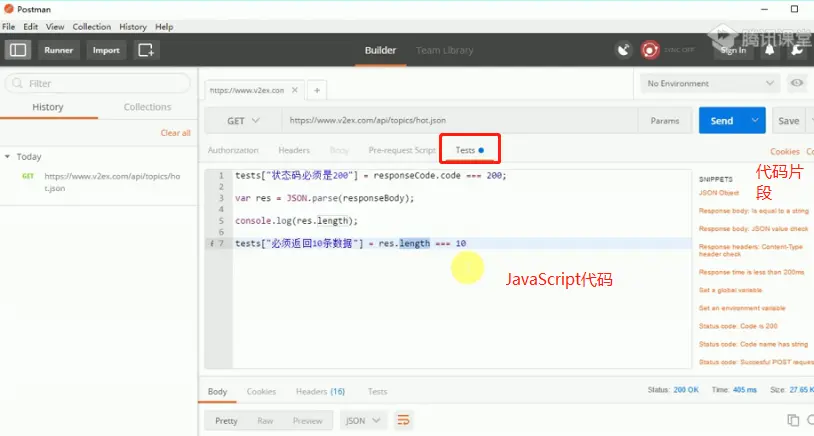Open request Headers tab
814x436 pixels.
[294, 150]
